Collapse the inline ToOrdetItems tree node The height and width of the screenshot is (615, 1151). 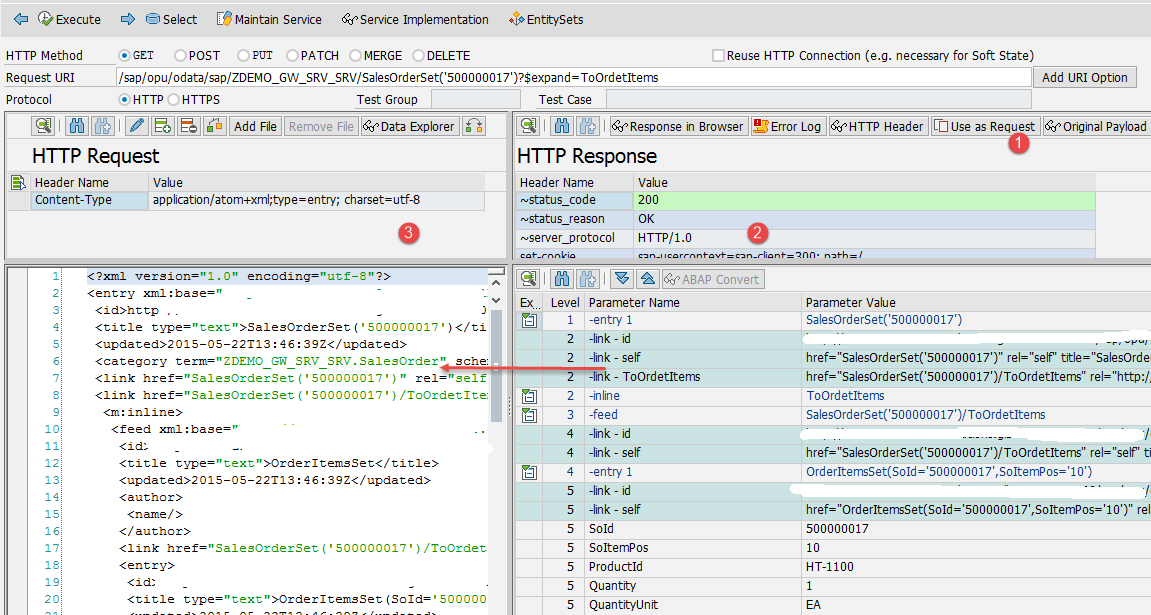coord(529,396)
